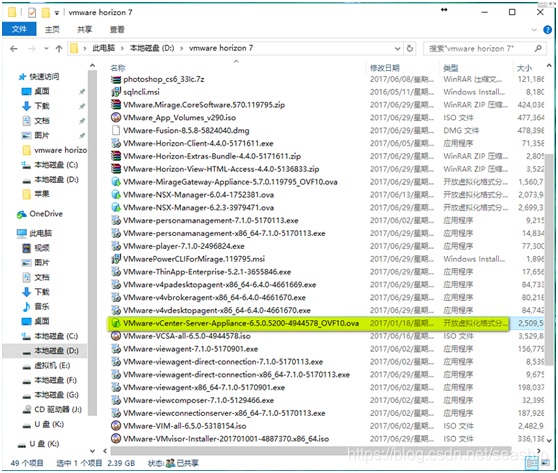Click chevron after 本地磁盘 (D:) in address bar
Screen dimensions: 558x473
click(x=181, y=48)
